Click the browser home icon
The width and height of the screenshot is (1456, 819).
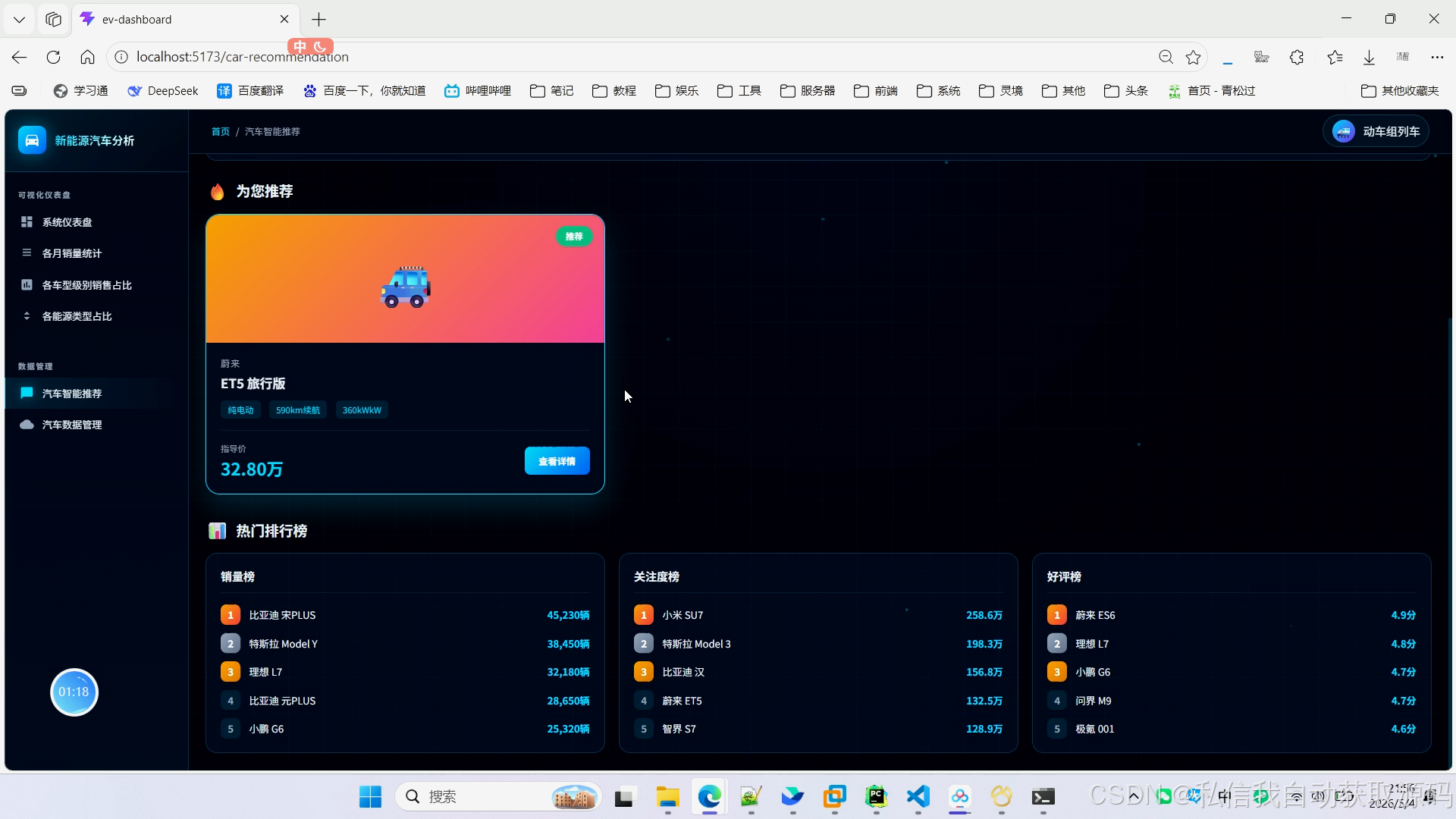click(87, 57)
